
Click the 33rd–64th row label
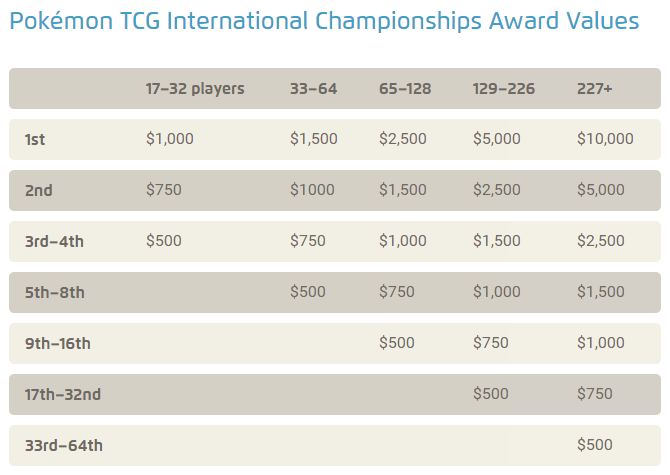tap(64, 446)
